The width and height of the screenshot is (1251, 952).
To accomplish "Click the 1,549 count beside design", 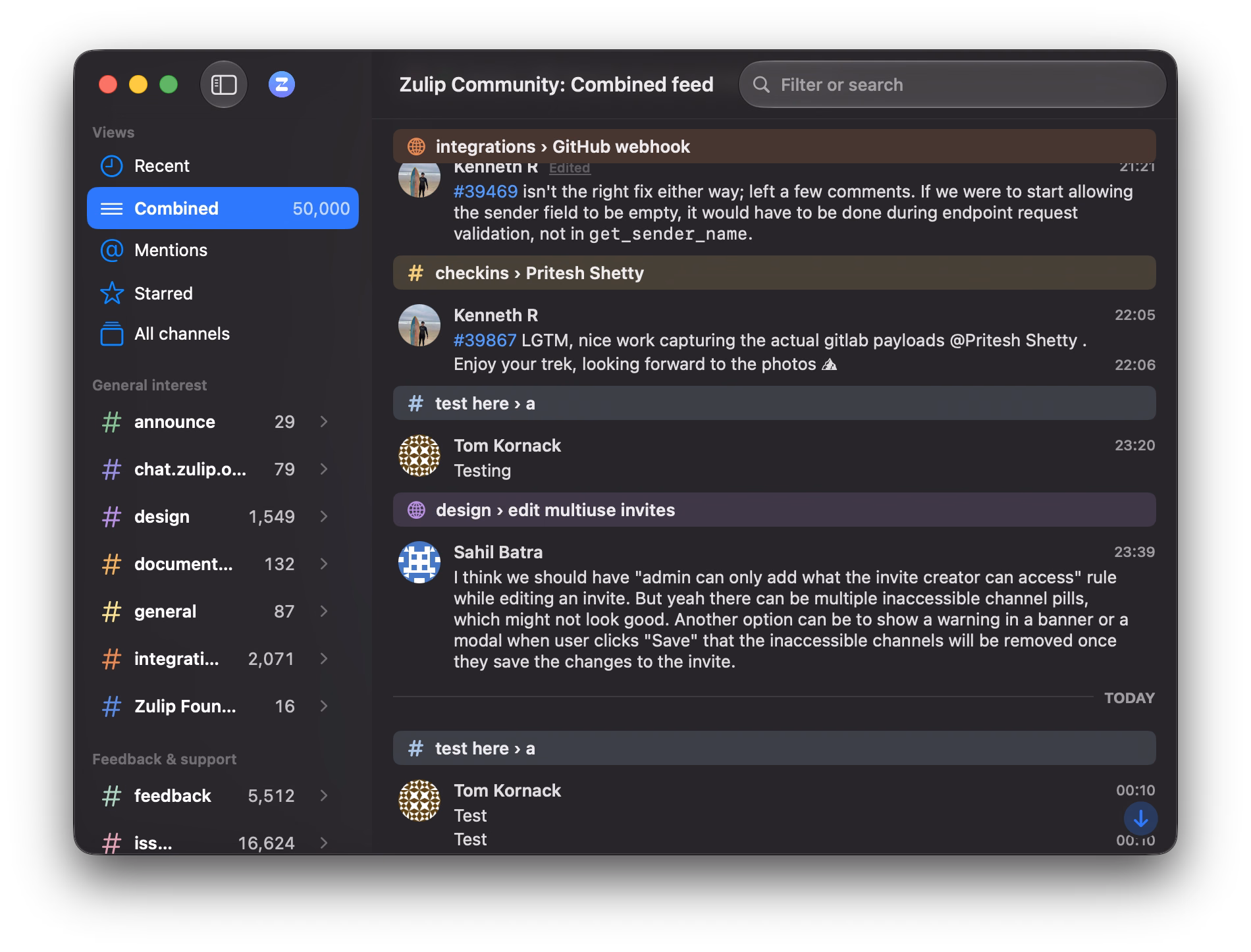I will pyautogui.click(x=272, y=517).
